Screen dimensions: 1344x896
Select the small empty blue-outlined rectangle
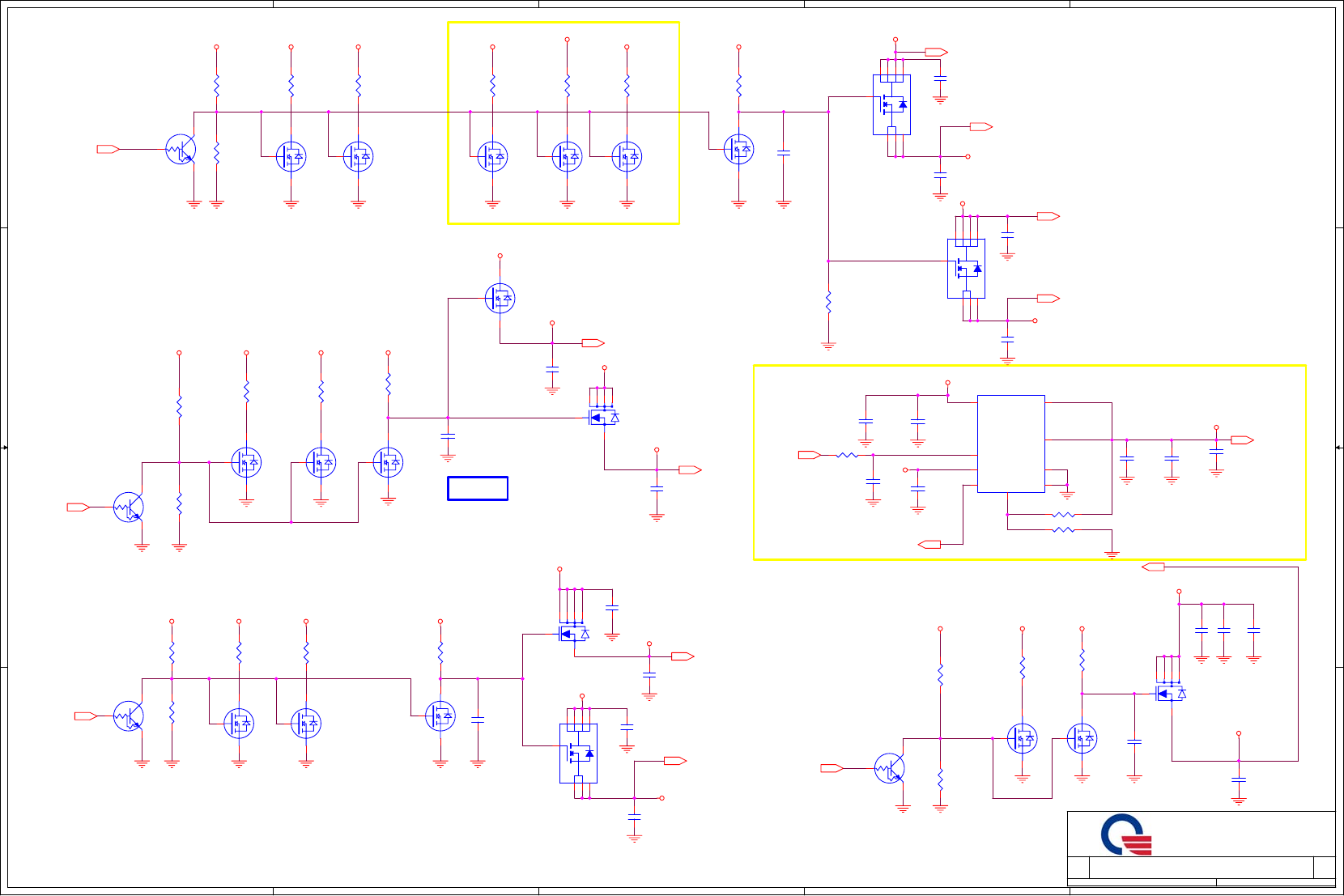coord(478,488)
